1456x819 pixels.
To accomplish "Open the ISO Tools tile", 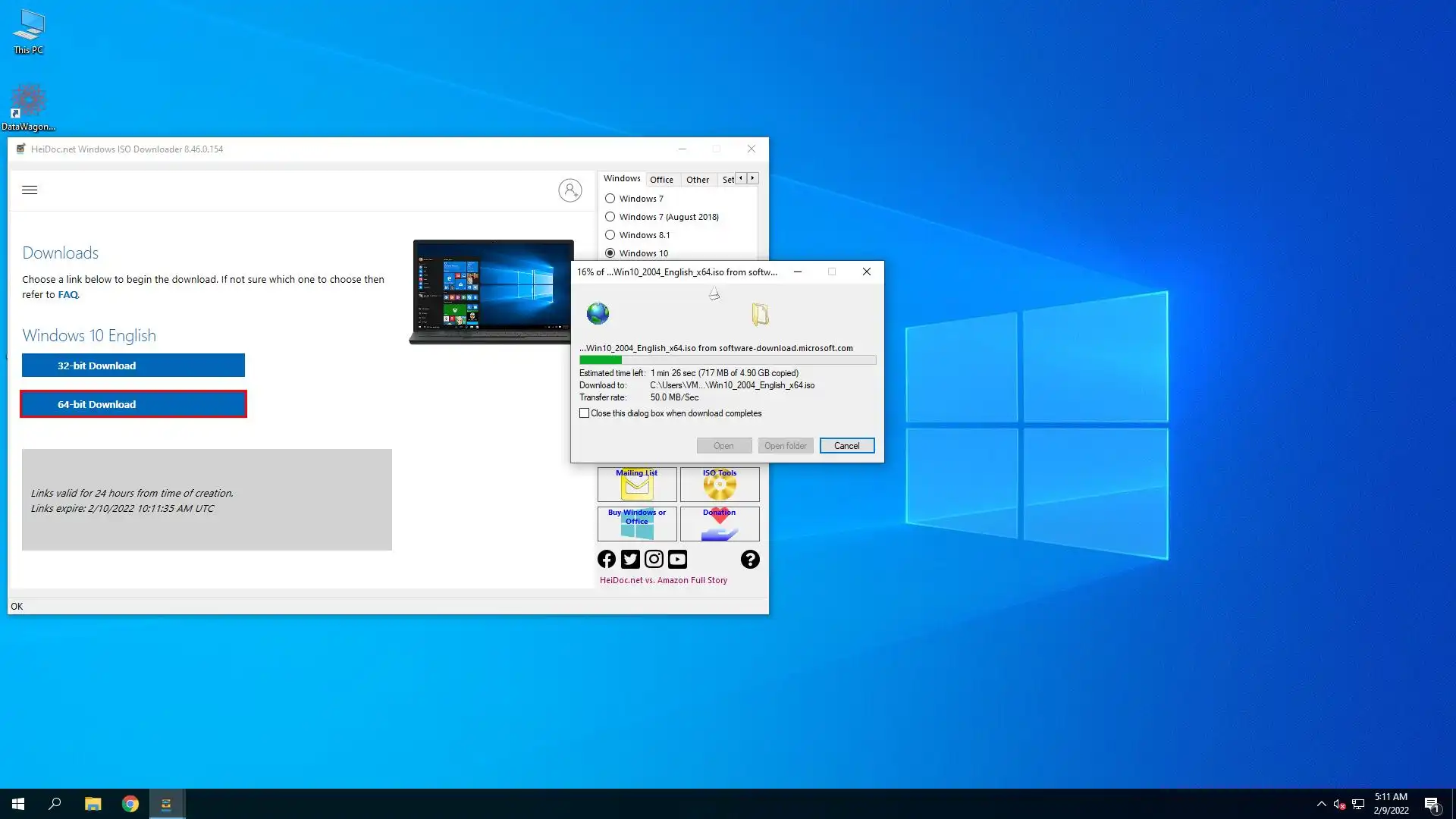I will click(719, 485).
